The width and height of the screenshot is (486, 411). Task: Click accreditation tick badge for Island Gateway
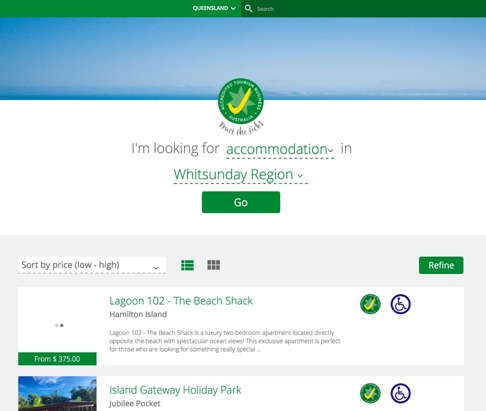point(370,393)
